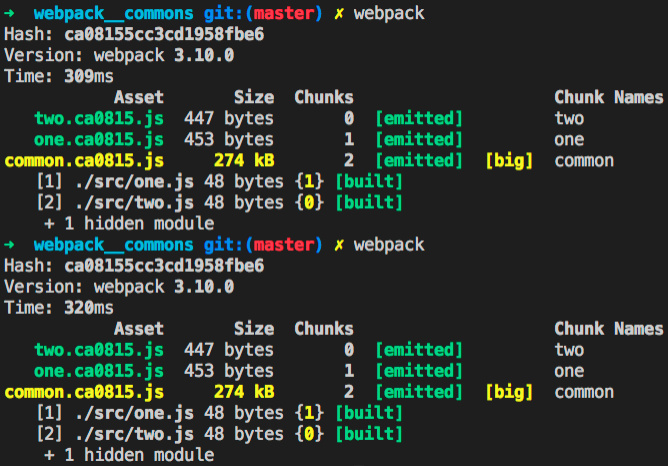The width and height of the screenshot is (668, 466).
Task: Click './src/two.js' module path in the 320ms build
Action: 134,434
